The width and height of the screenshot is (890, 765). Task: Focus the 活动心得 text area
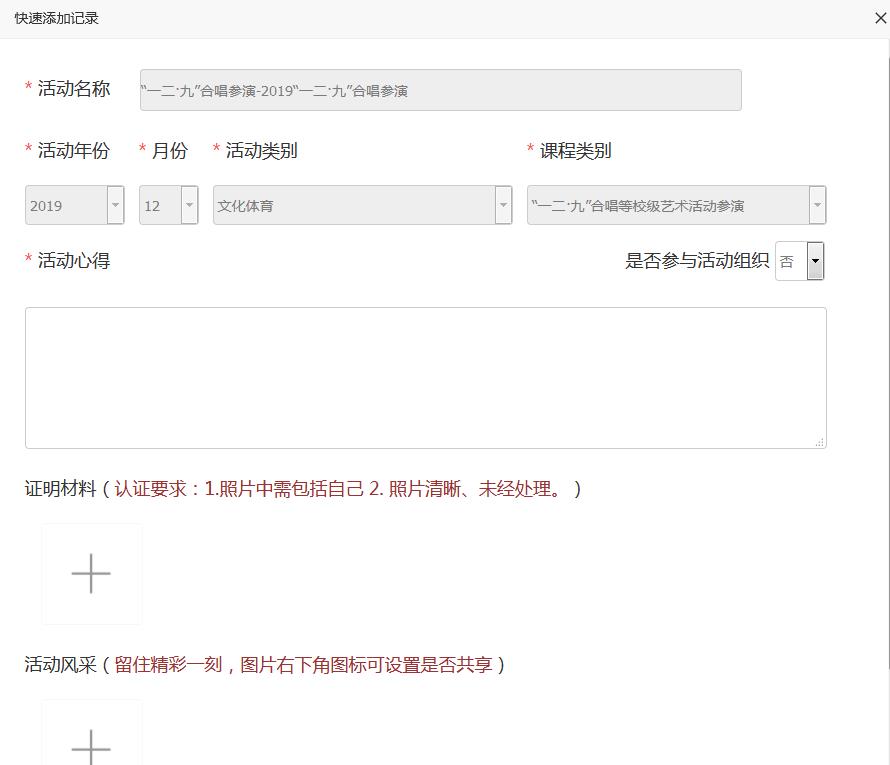point(425,377)
